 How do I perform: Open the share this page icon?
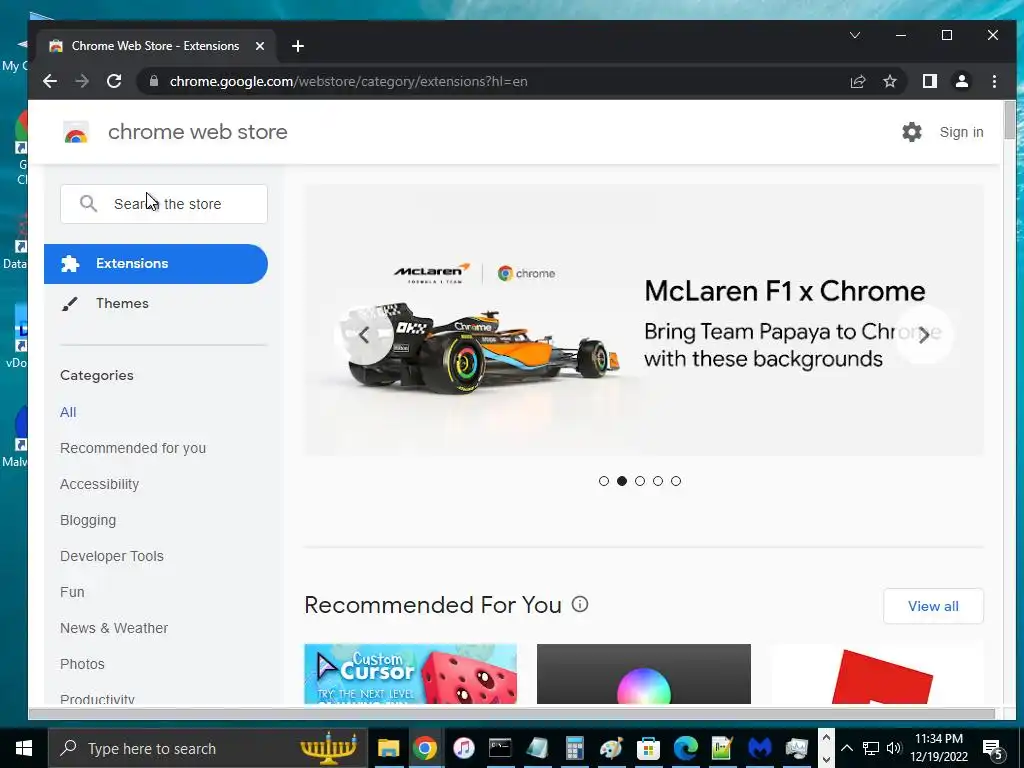click(x=857, y=81)
